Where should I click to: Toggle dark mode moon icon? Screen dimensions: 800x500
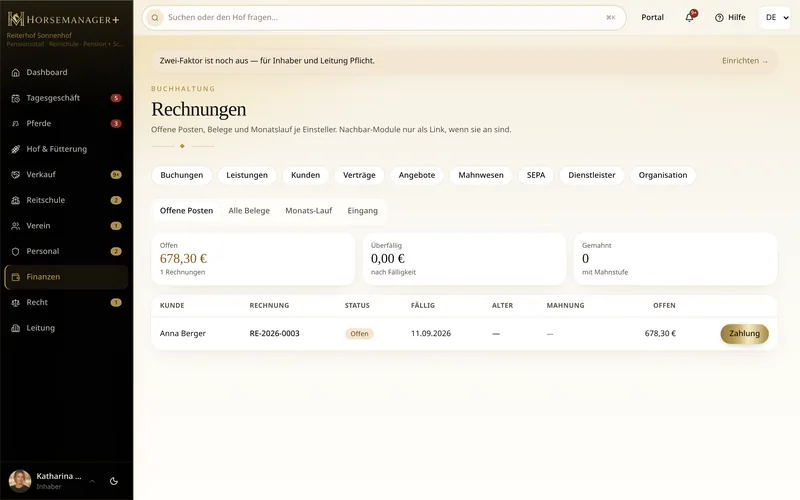pyautogui.click(x=114, y=481)
